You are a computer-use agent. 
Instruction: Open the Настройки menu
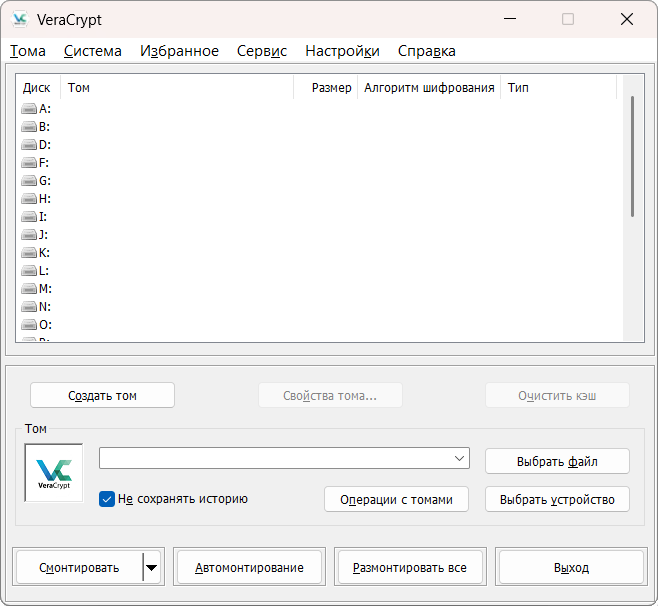(342, 51)
